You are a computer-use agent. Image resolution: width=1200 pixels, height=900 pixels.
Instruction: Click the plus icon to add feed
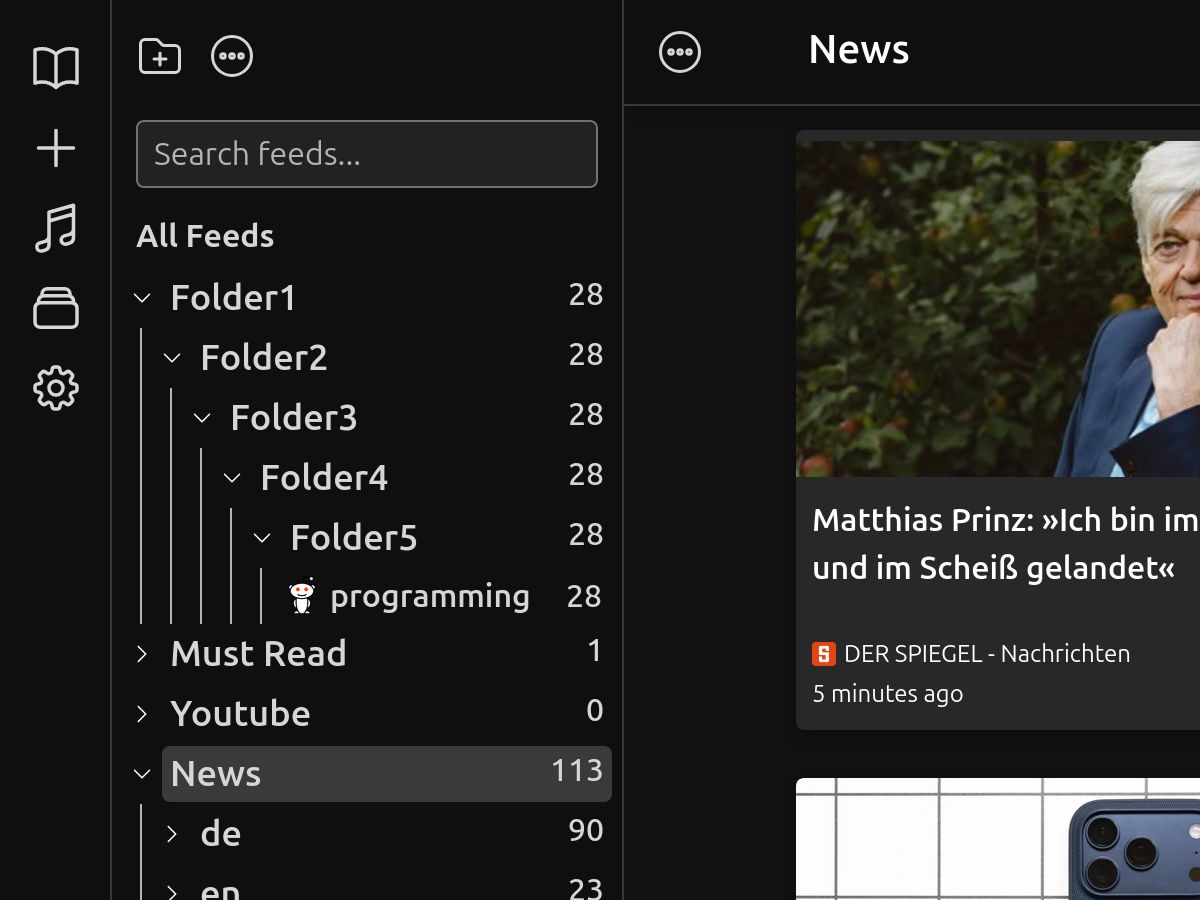(56, 148)
